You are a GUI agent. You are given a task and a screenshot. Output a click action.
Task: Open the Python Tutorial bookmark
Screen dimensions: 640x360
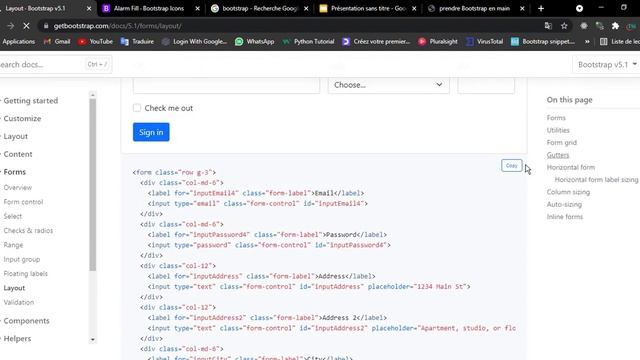click(x=309, y=41)
